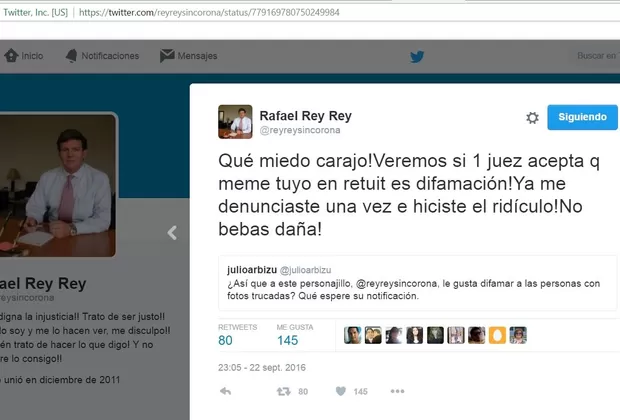This screenshot has width=620, height=420.
Task: Open the fifth liker avatar
Action: click(435, 335)
